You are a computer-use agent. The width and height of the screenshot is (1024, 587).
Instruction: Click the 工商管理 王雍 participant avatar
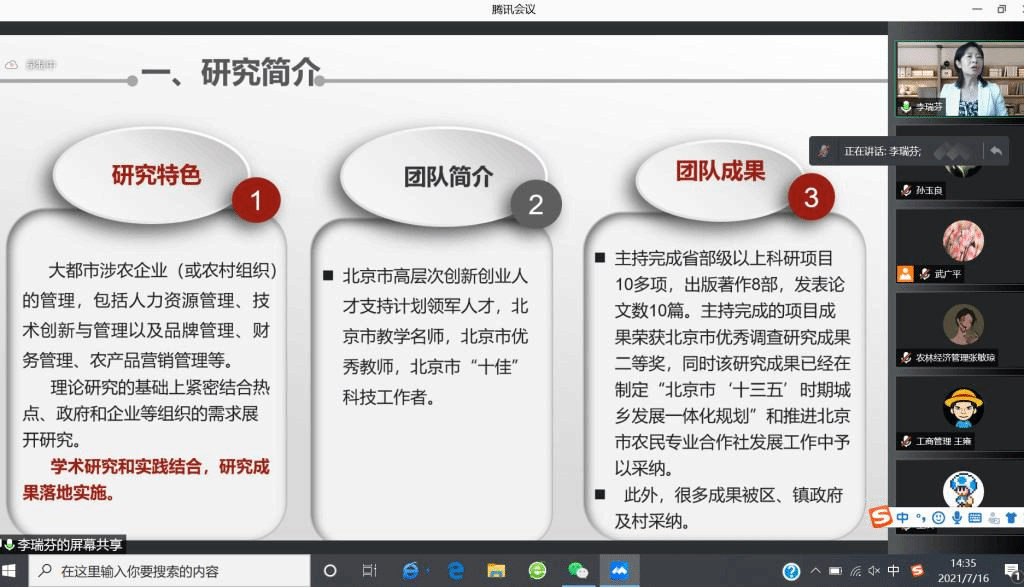click(963, 408)
